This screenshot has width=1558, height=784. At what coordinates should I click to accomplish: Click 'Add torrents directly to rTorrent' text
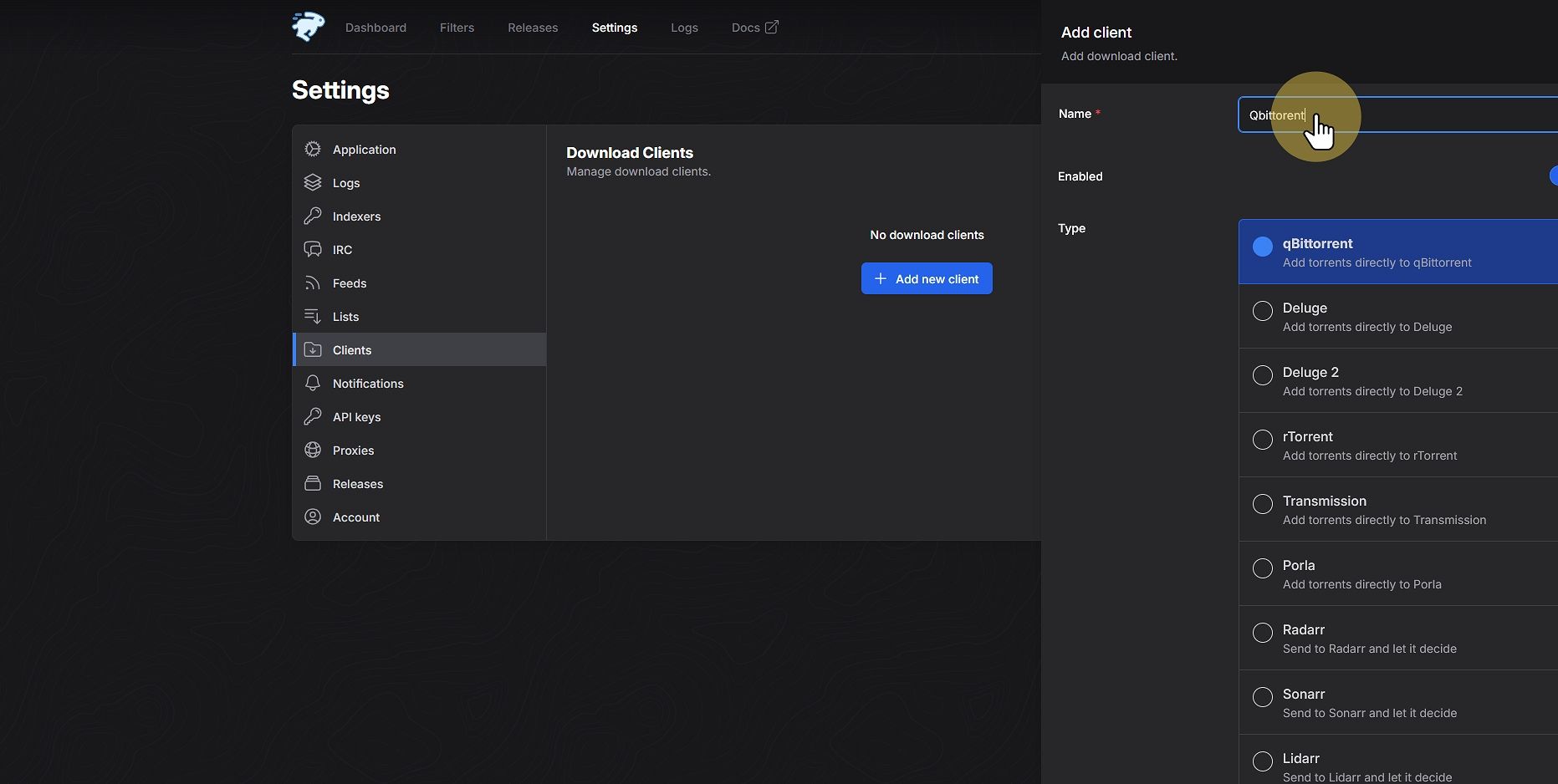coord(1370,456)
